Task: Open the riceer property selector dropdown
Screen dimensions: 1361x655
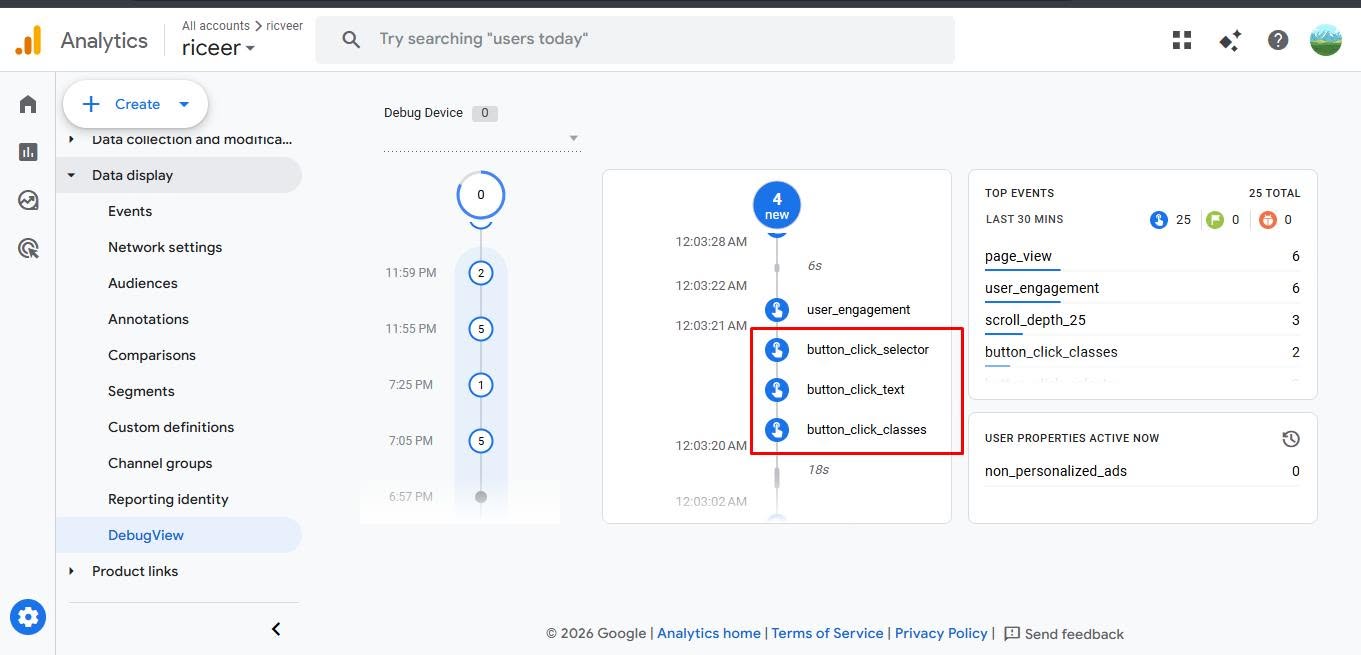Action: point(218,48)
